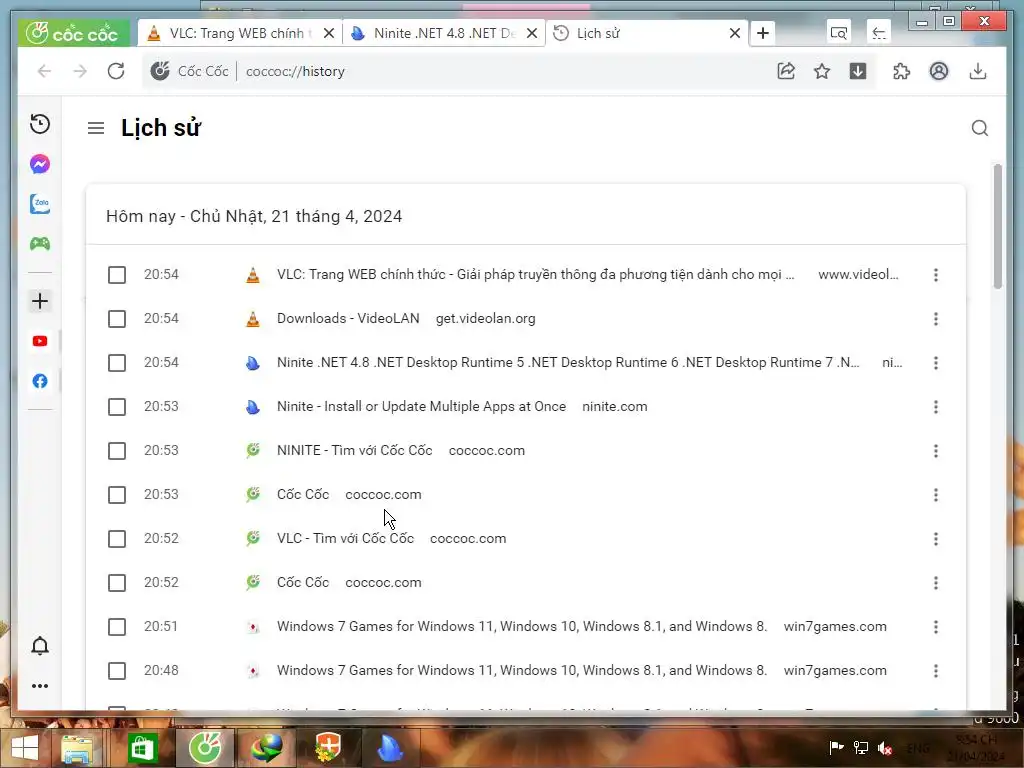Select checkbox for VLC - Tìm với Cốc Cốc
The width and height of the screenshot is (1024, 768).
pos(117,539)
